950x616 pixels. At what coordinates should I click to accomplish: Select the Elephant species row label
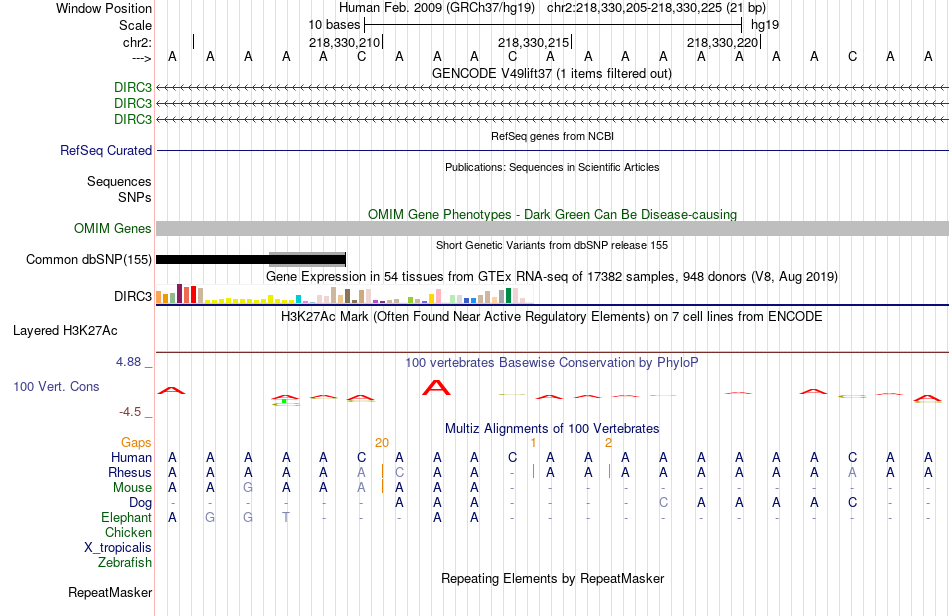tap(126, 517)
